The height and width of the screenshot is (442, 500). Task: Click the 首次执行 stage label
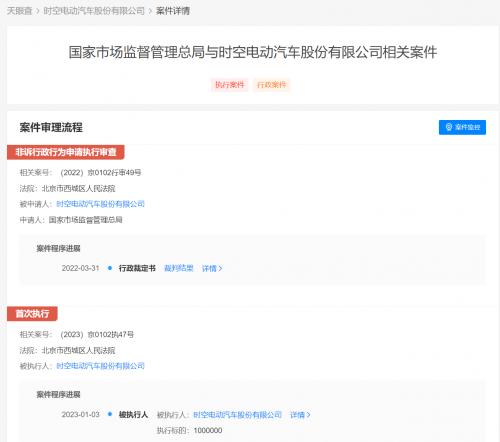(32, 314)
